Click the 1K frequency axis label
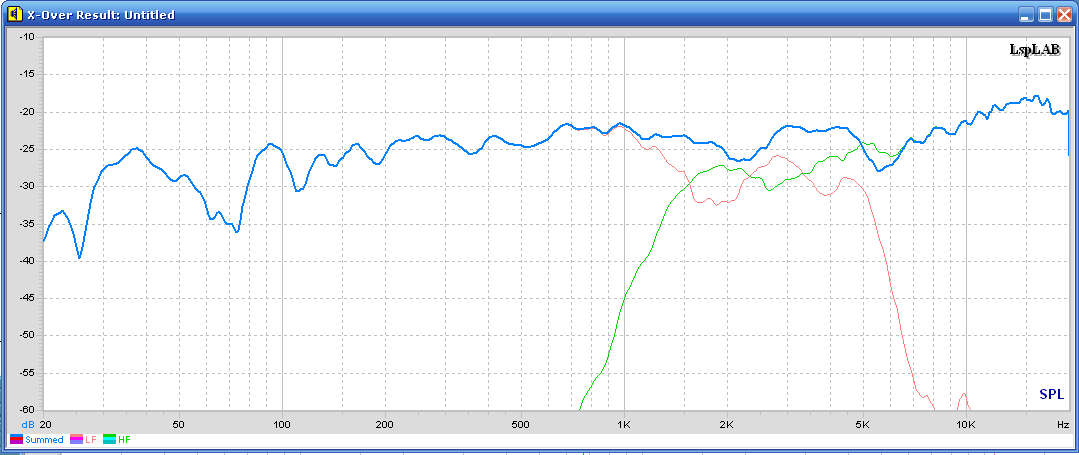This screenshot has width=1079, height=455. pos(625,424)
